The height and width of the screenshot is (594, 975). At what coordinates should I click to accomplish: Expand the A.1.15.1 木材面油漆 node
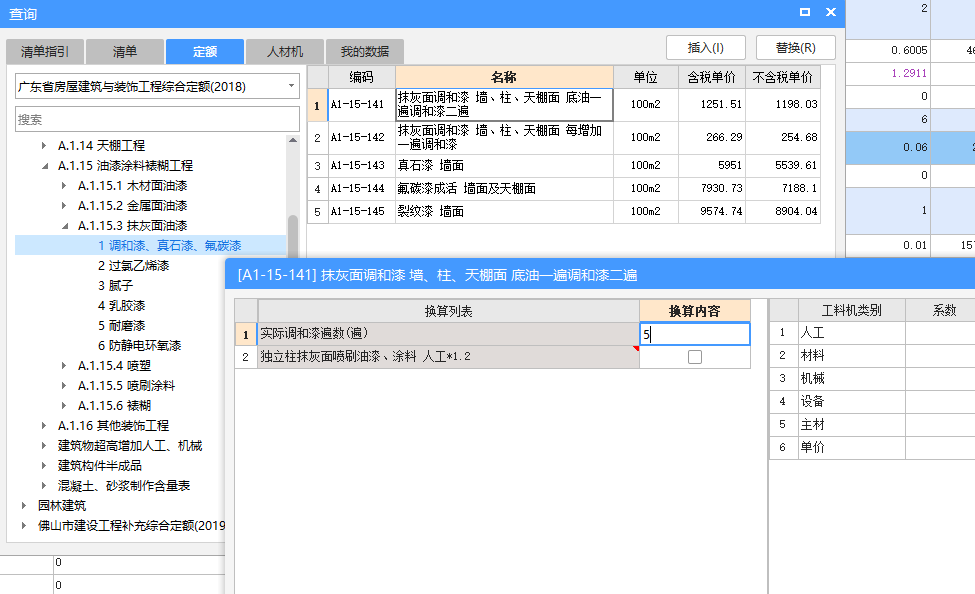pos(63,186)
